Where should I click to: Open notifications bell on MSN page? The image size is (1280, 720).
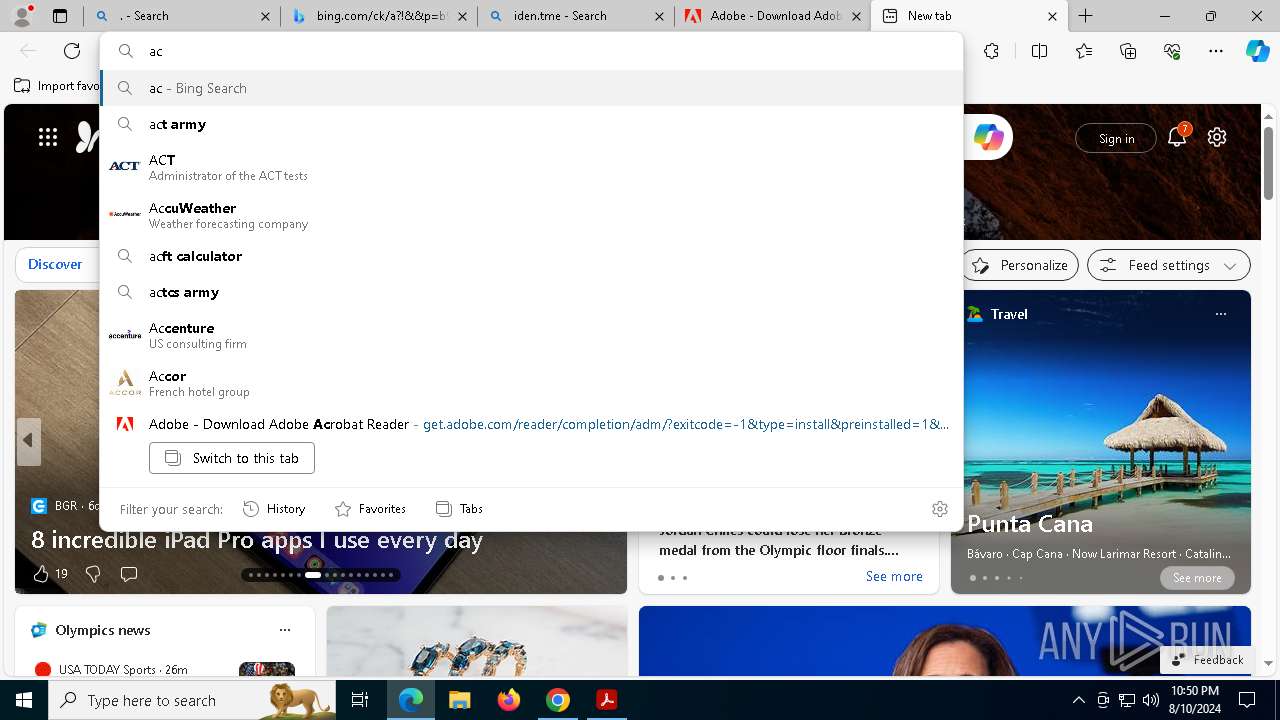click(x=1177, y=138)
